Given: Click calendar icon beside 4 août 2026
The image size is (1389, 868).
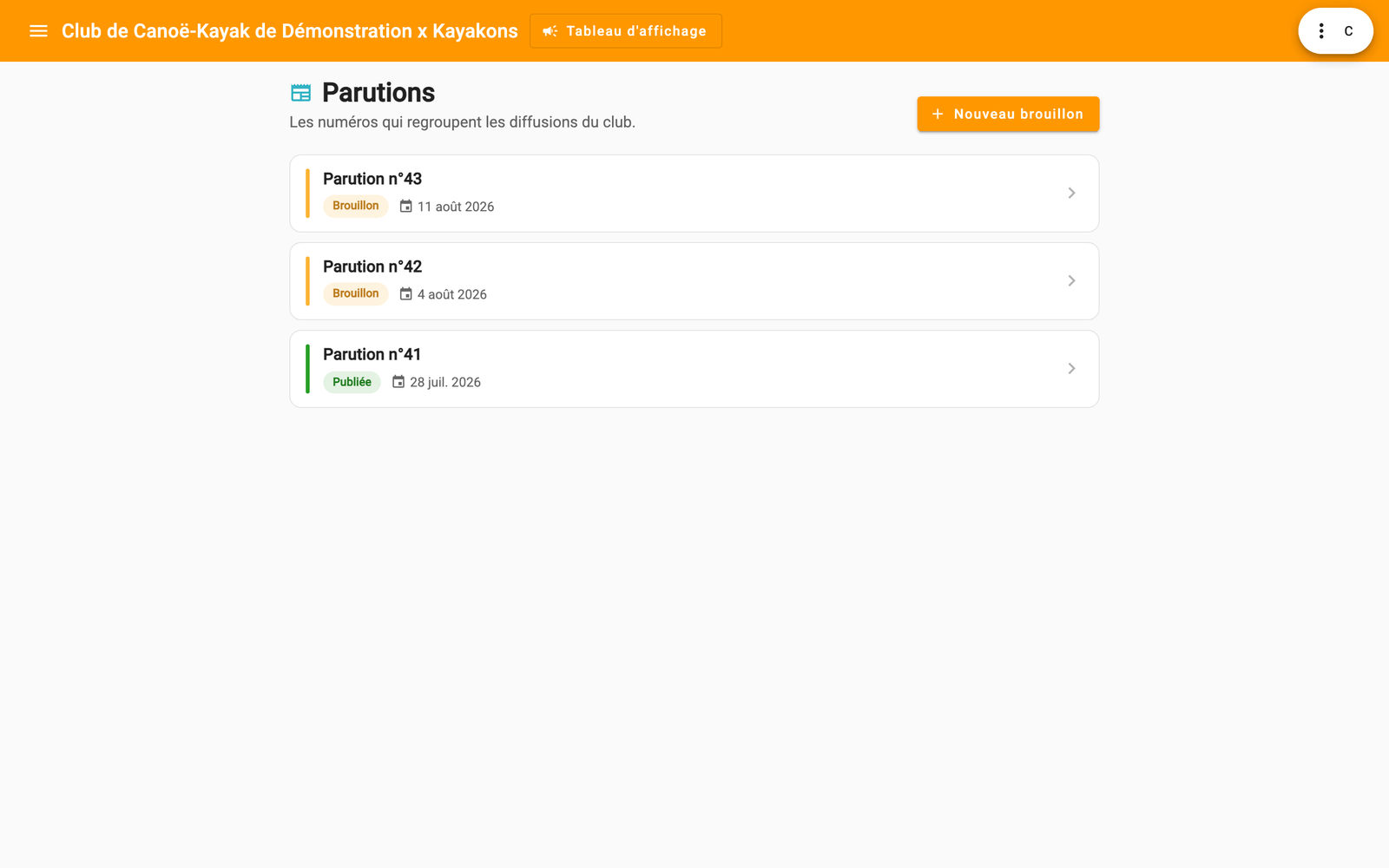Looking at the screenshot, I should pos(405,294).
